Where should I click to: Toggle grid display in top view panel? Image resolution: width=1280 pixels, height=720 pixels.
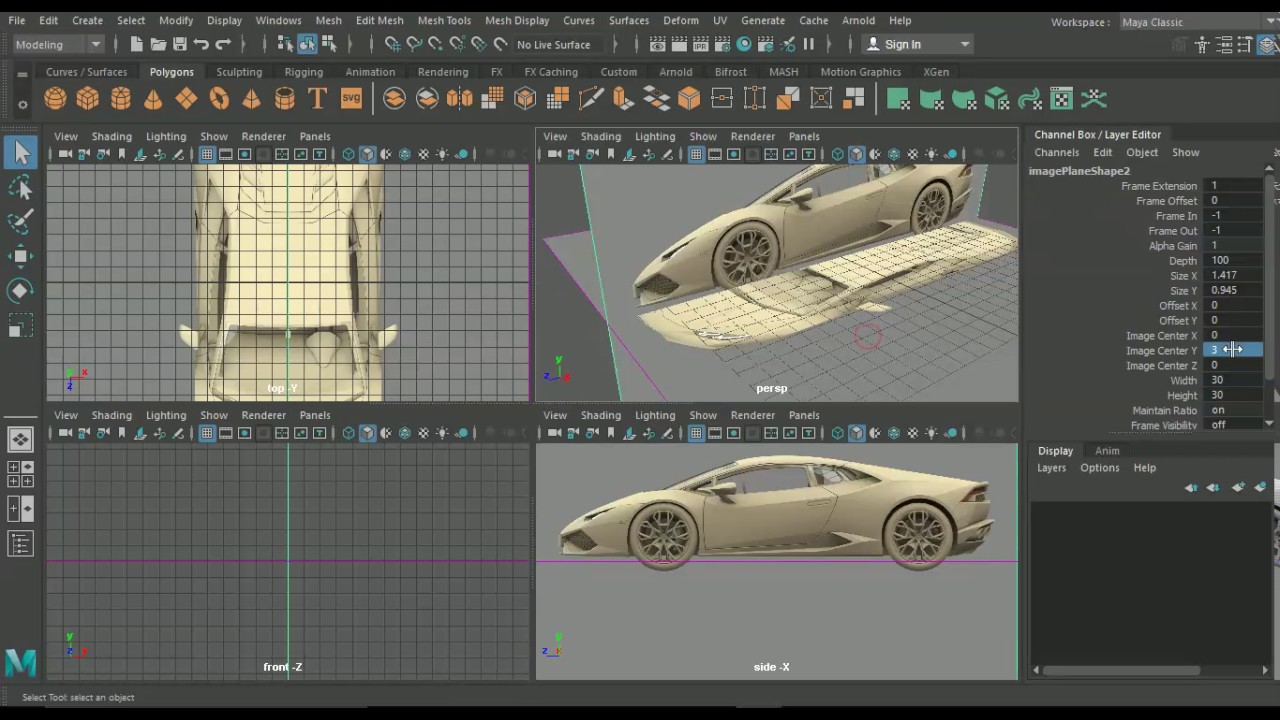click(206, 154)
